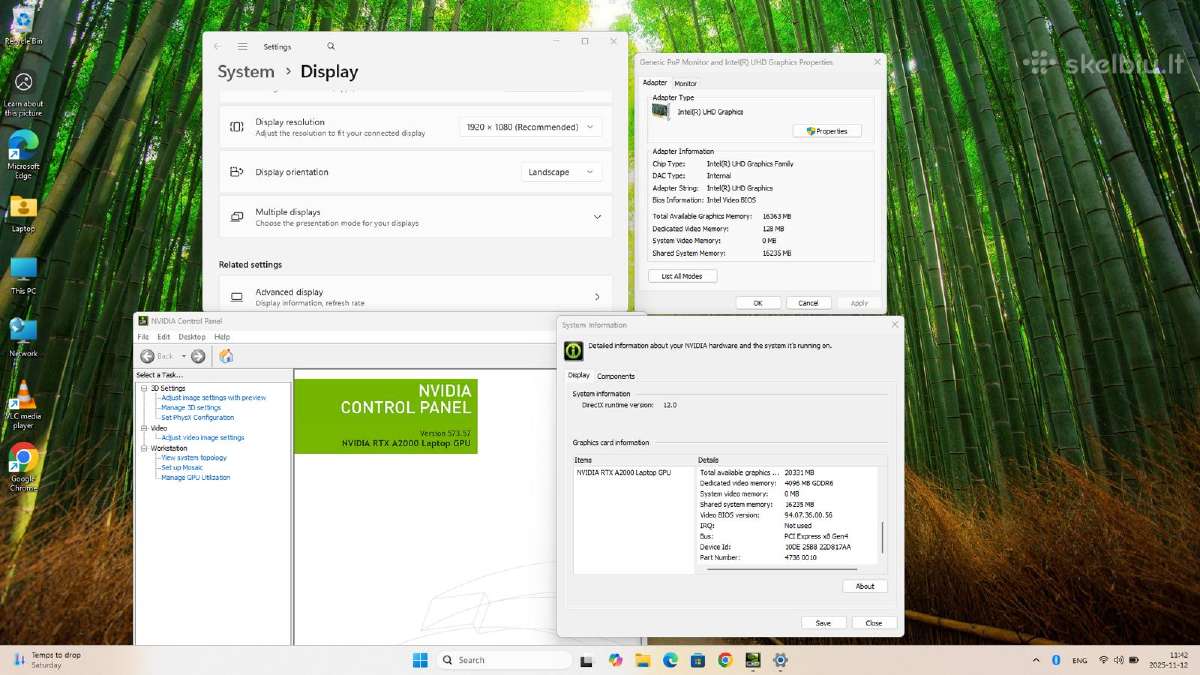Open Display orientation Landscape dropdown

click(561, 172)
